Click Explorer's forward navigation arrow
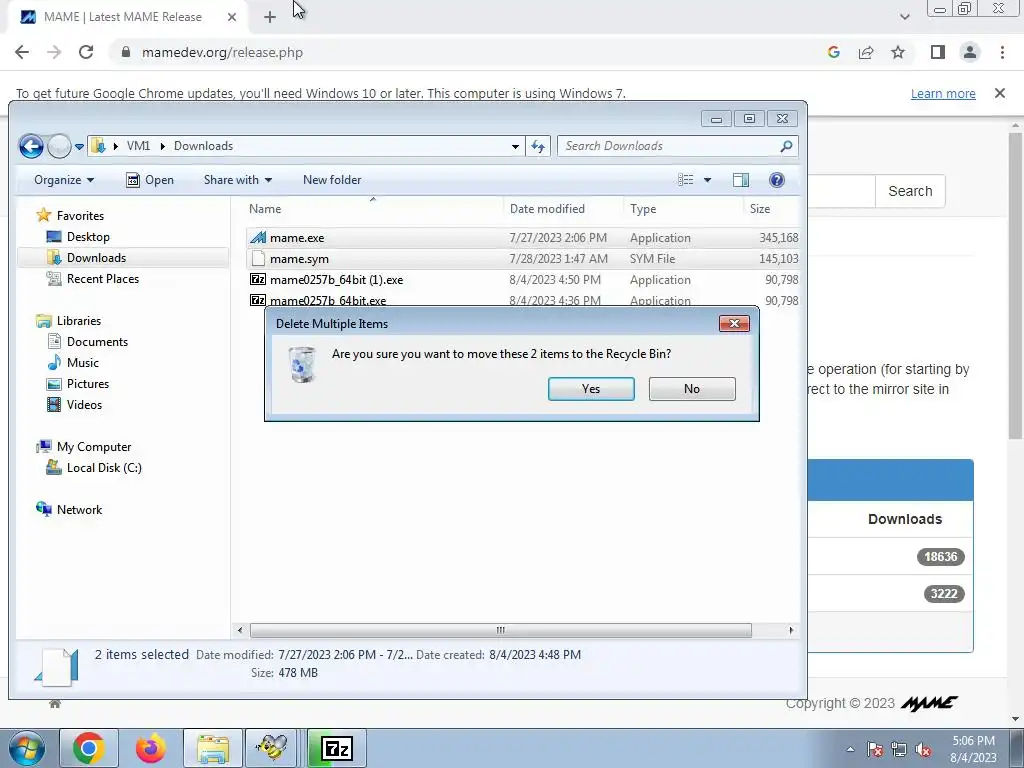1024x768 pixels. click(59, 146)
